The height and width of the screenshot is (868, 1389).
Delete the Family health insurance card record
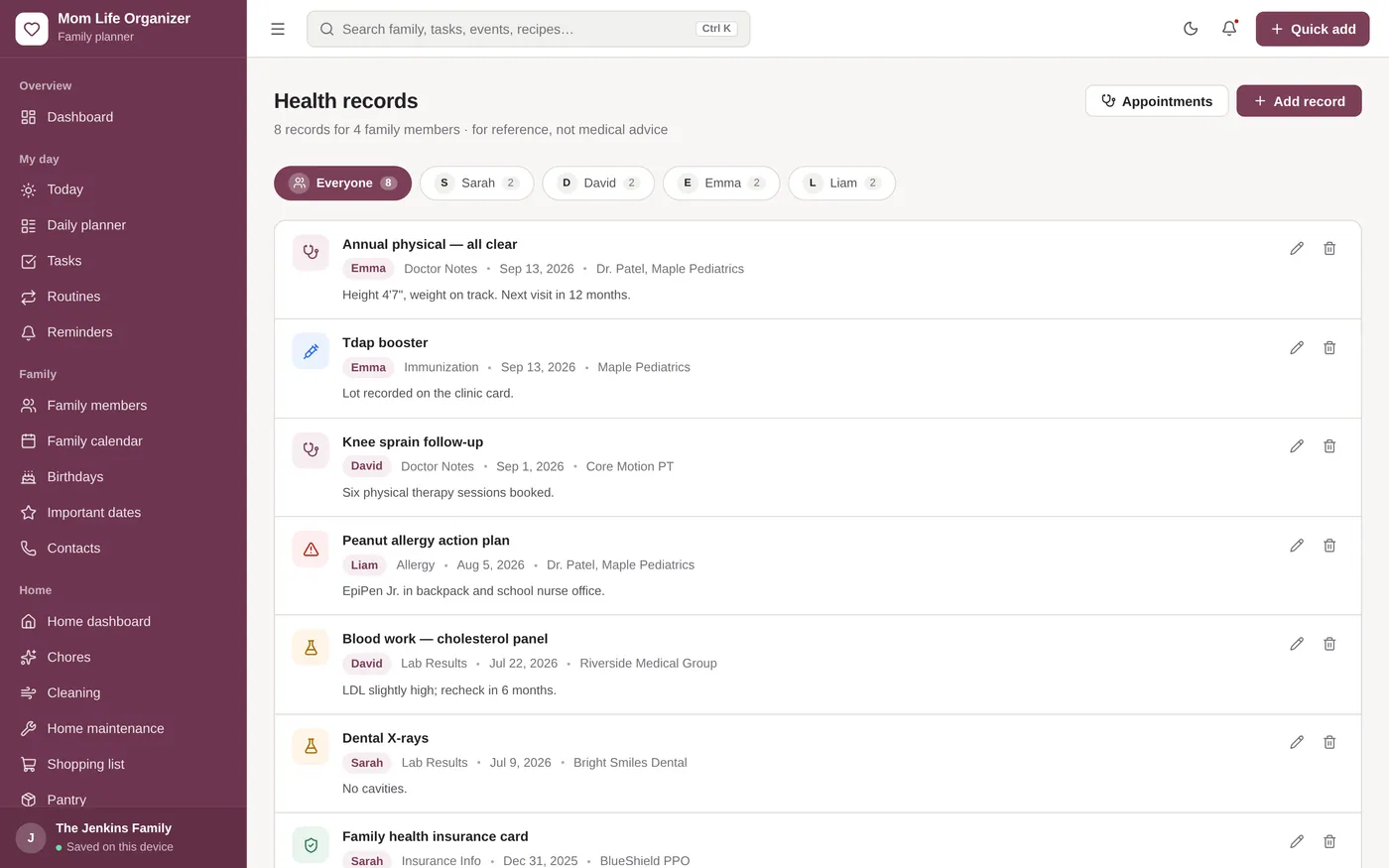(x=1329, y=841)
